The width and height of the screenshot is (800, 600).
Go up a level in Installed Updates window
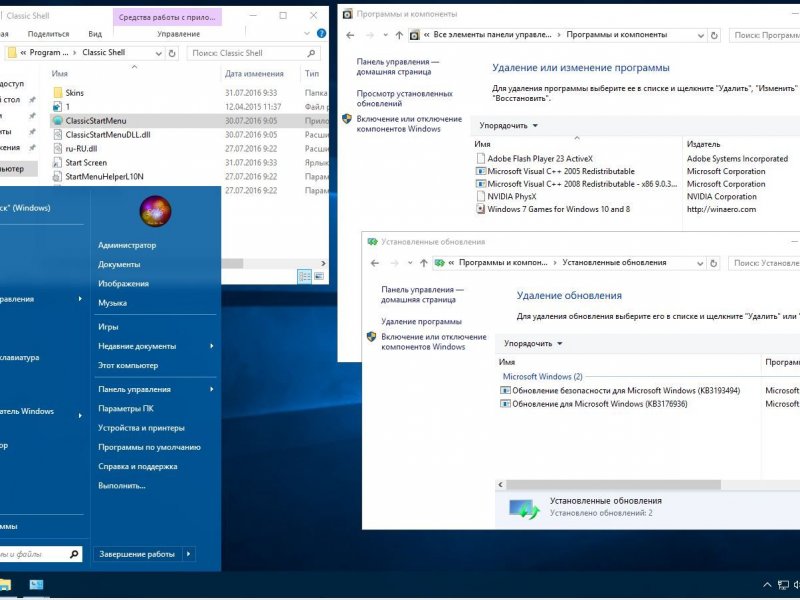point(423,263)
